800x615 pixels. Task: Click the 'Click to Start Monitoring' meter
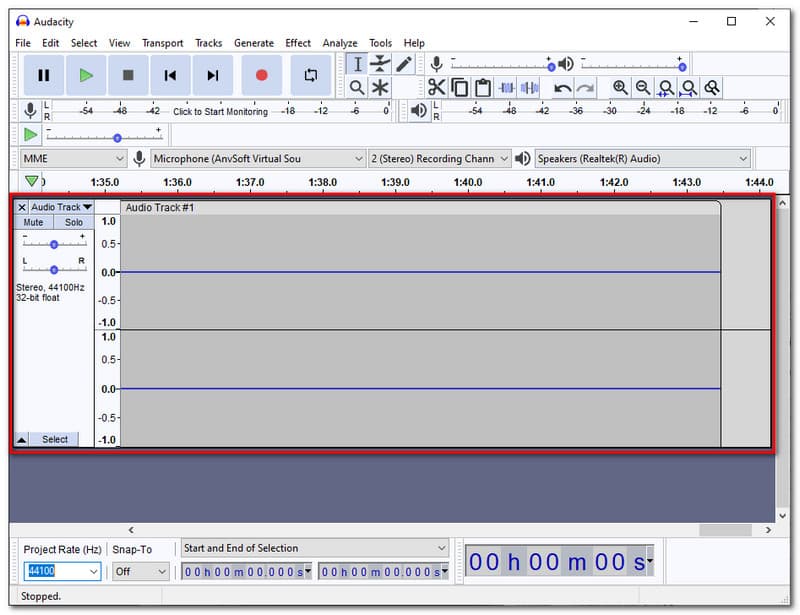pos(220,111)
